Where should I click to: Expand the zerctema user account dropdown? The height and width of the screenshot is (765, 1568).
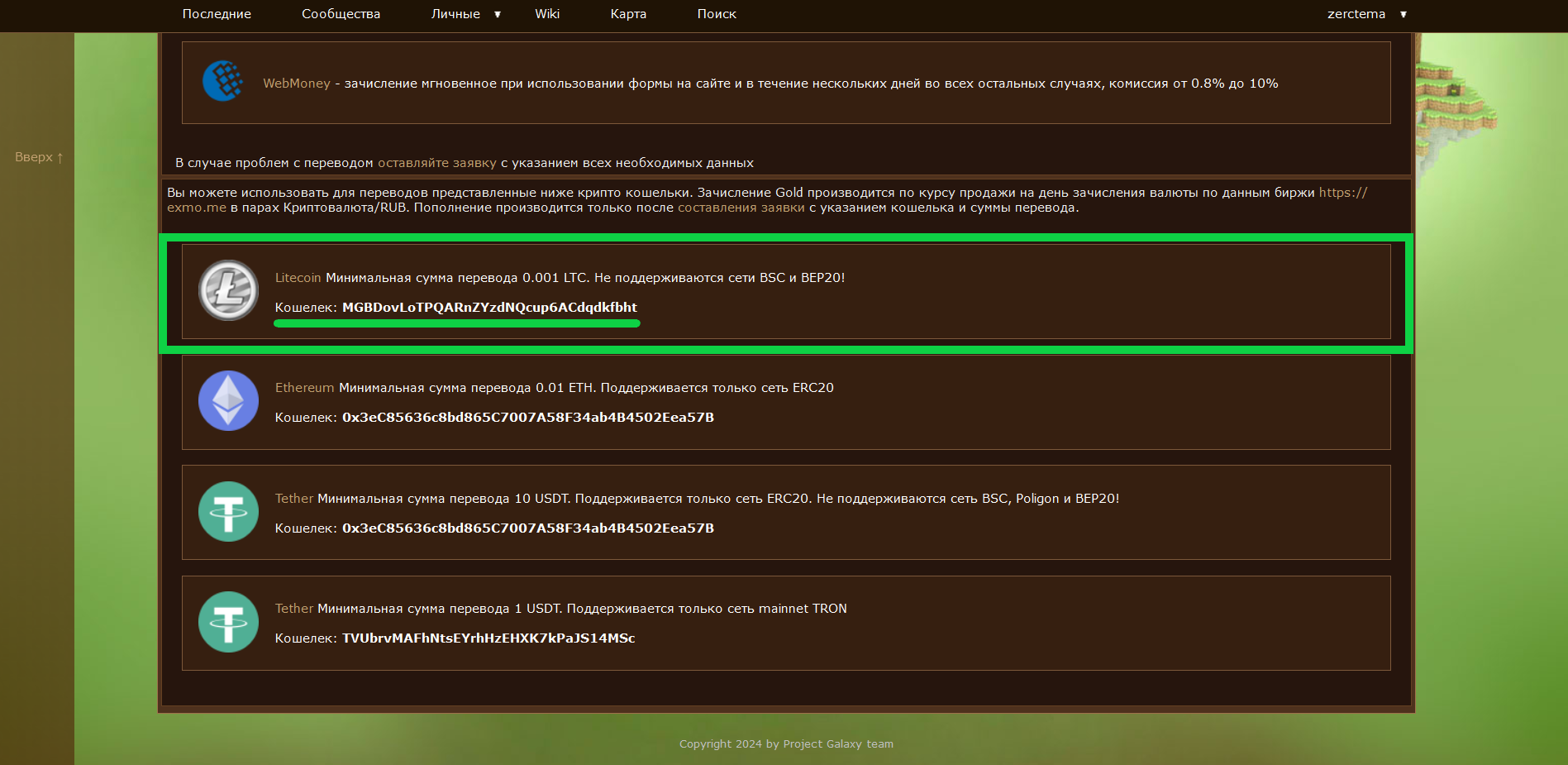tap(1366, 14)
